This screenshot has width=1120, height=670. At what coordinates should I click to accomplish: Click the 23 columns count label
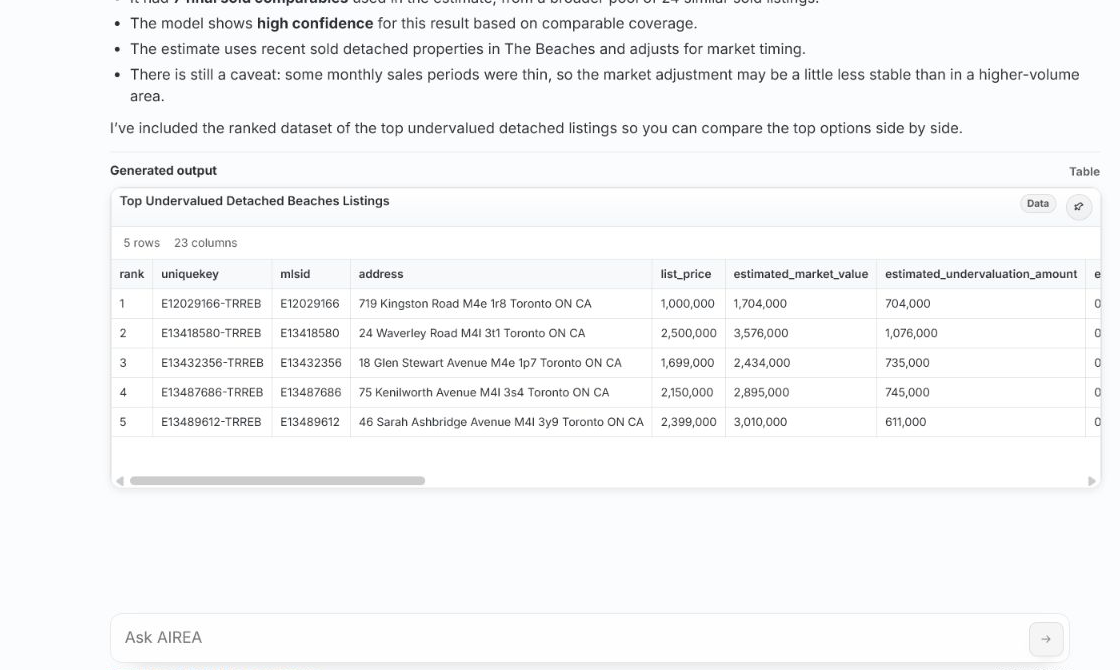pyautogui.click(x=206, y=243)
